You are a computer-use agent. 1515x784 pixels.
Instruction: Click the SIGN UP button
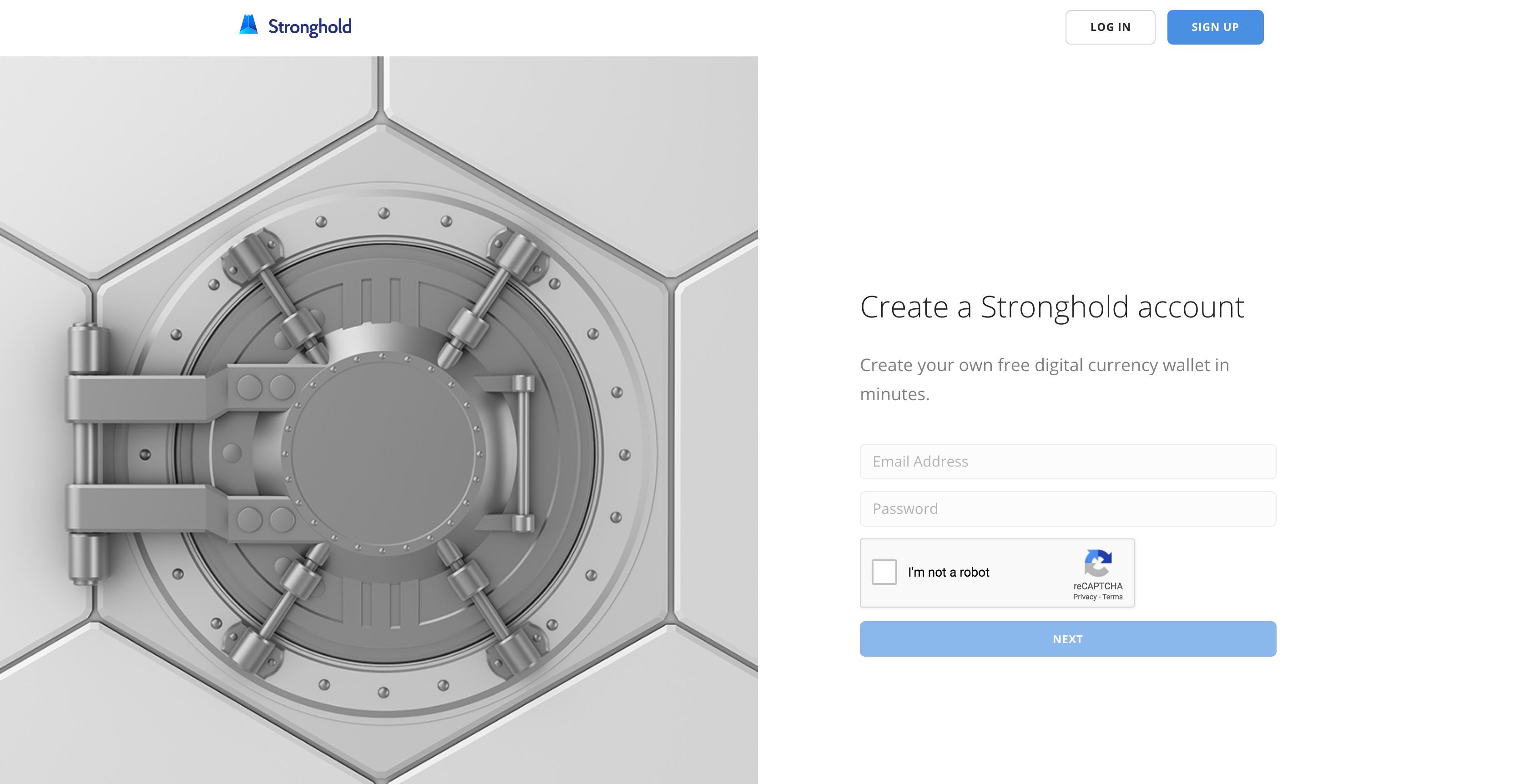[x=1215, y=27]
